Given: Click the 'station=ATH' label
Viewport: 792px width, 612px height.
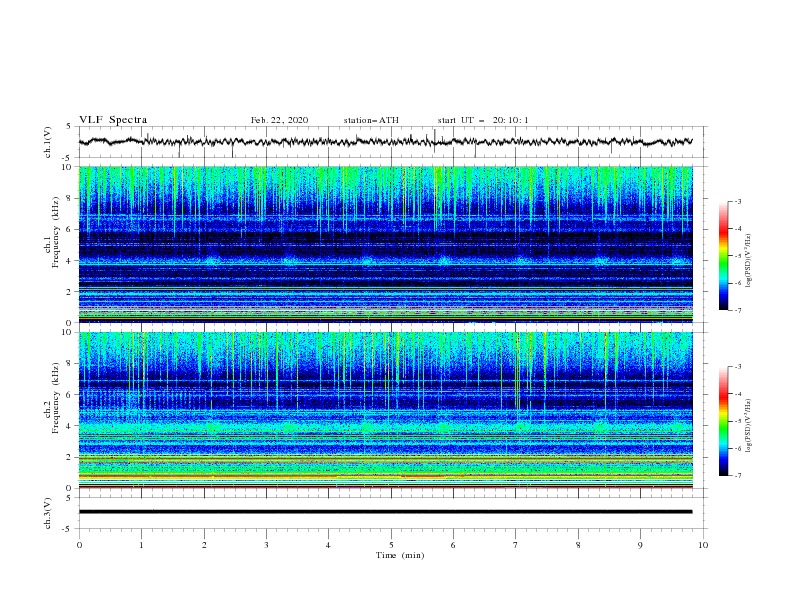Looking at the screenshot, I should (x=371, y=120).
